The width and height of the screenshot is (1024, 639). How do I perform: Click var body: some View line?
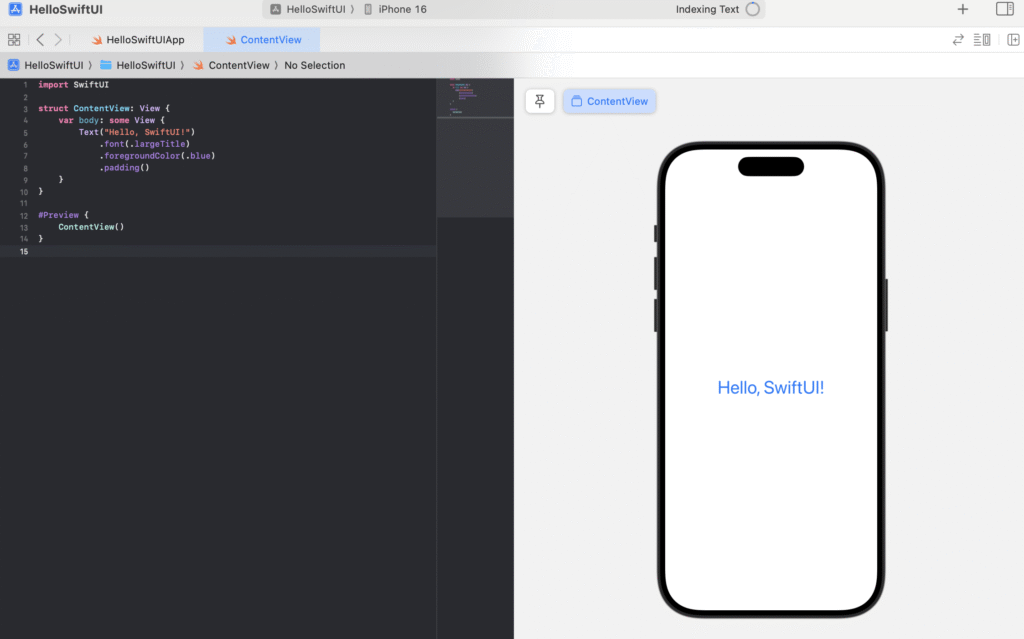pos(111,120)
